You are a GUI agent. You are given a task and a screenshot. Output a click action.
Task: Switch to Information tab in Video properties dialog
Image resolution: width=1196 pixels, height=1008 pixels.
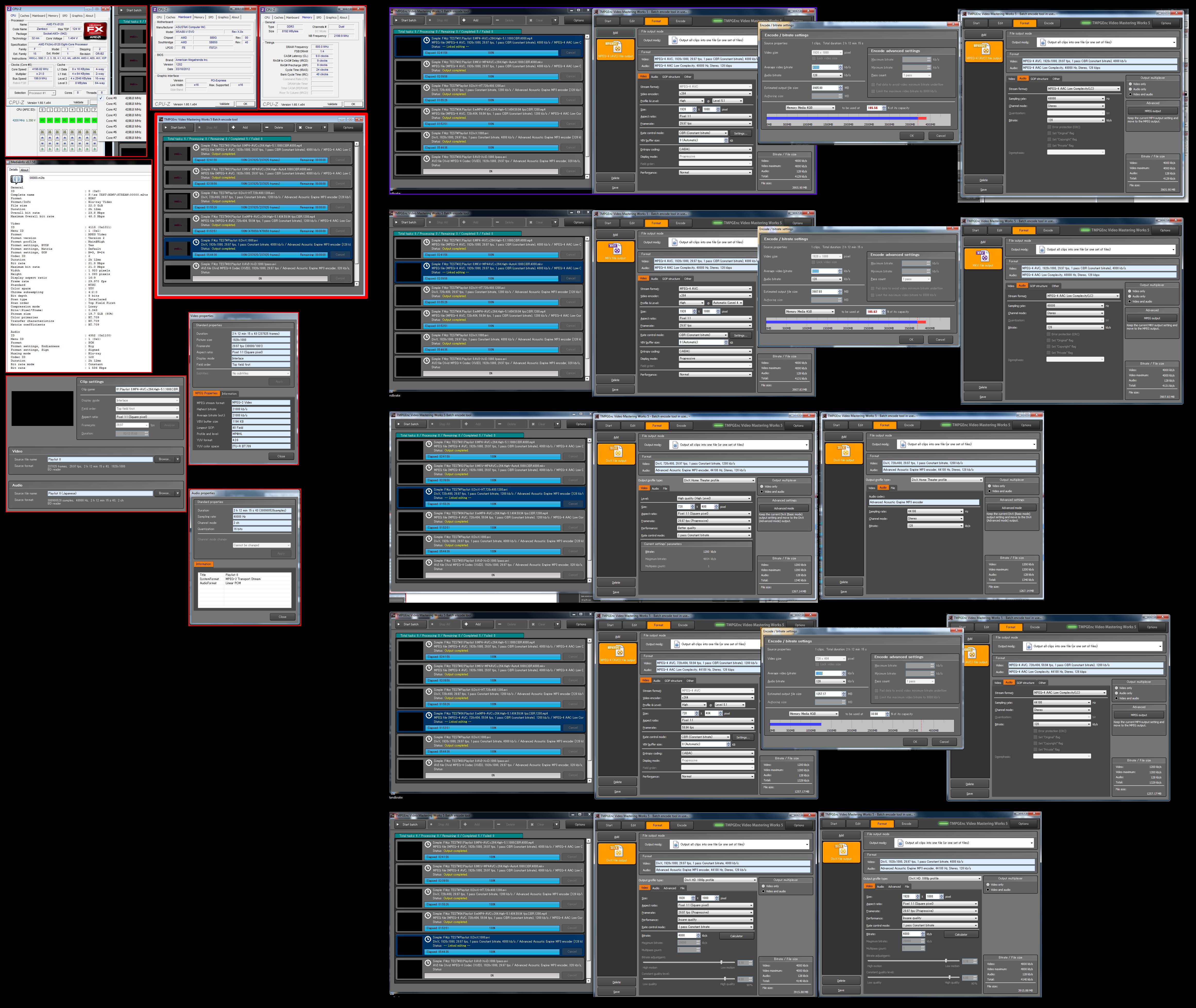pyautogui.click(x=229, y=393)
